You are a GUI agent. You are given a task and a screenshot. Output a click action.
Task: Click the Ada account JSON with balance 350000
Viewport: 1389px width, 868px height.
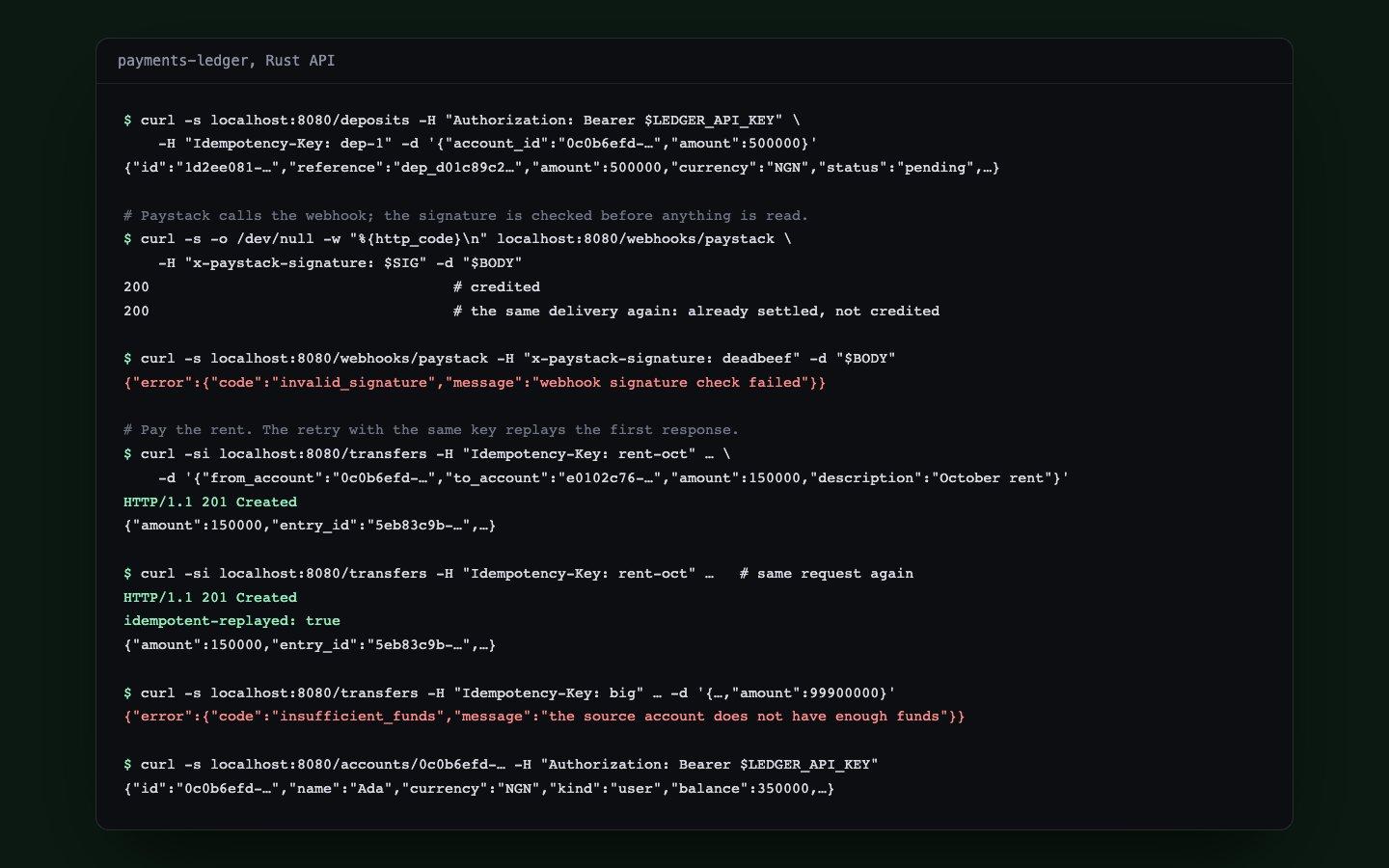click(x=479, y=789)
